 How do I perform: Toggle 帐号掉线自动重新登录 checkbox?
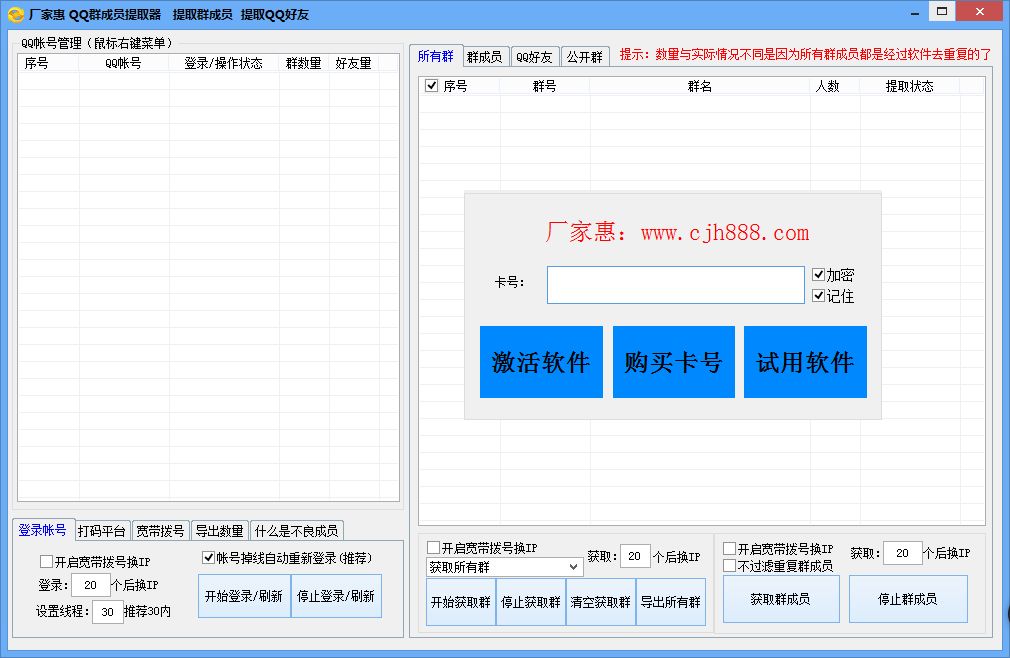pyautogui.click(x=208, y=558)
